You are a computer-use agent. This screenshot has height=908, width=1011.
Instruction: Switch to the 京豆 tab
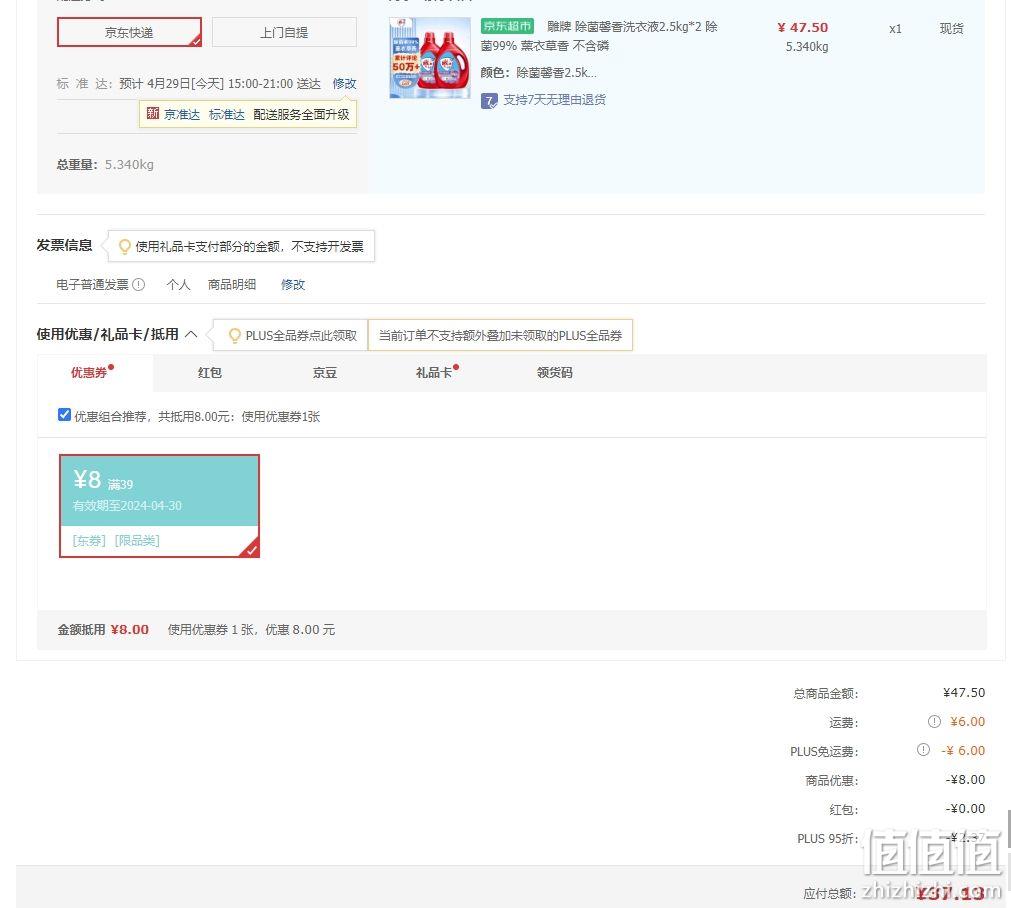pos(324,373)
